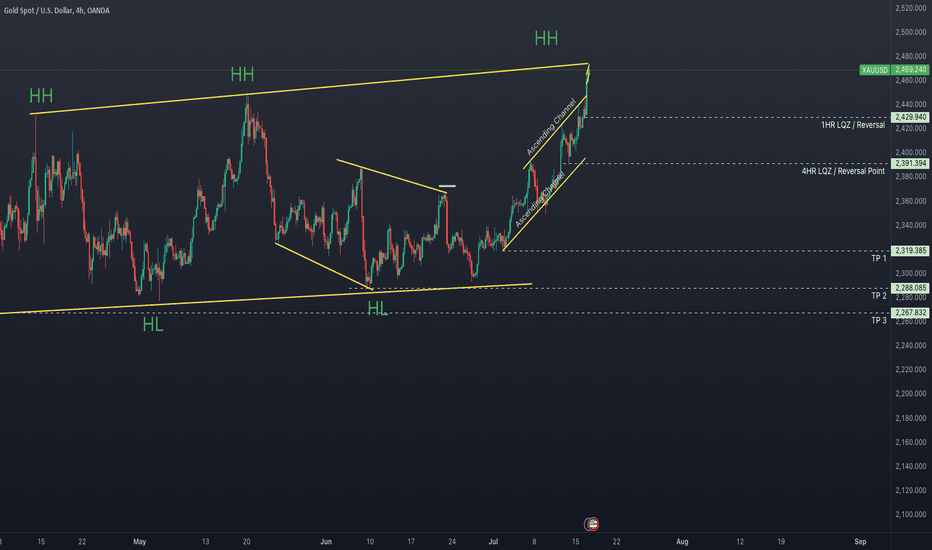Click the 2,120.000 price scale value
This screenshot has width=932, height=550.
coord(911,490)
